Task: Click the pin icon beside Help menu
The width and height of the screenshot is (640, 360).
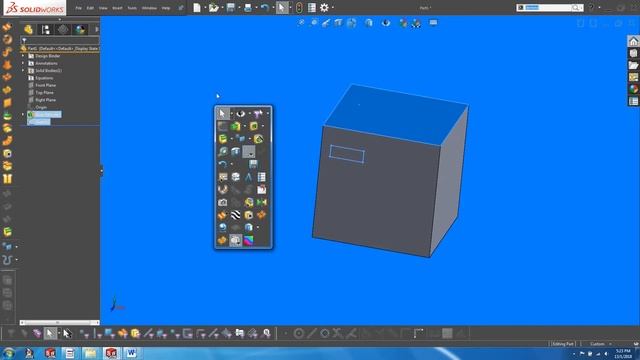Action: 181,8
